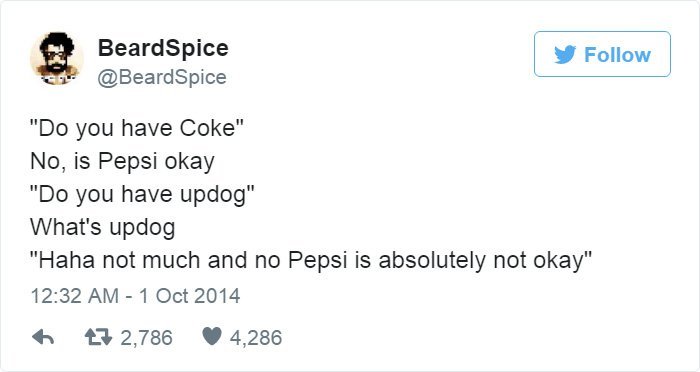
Task: Click the word "Follow" label text
Action: (x=617, y=55)
